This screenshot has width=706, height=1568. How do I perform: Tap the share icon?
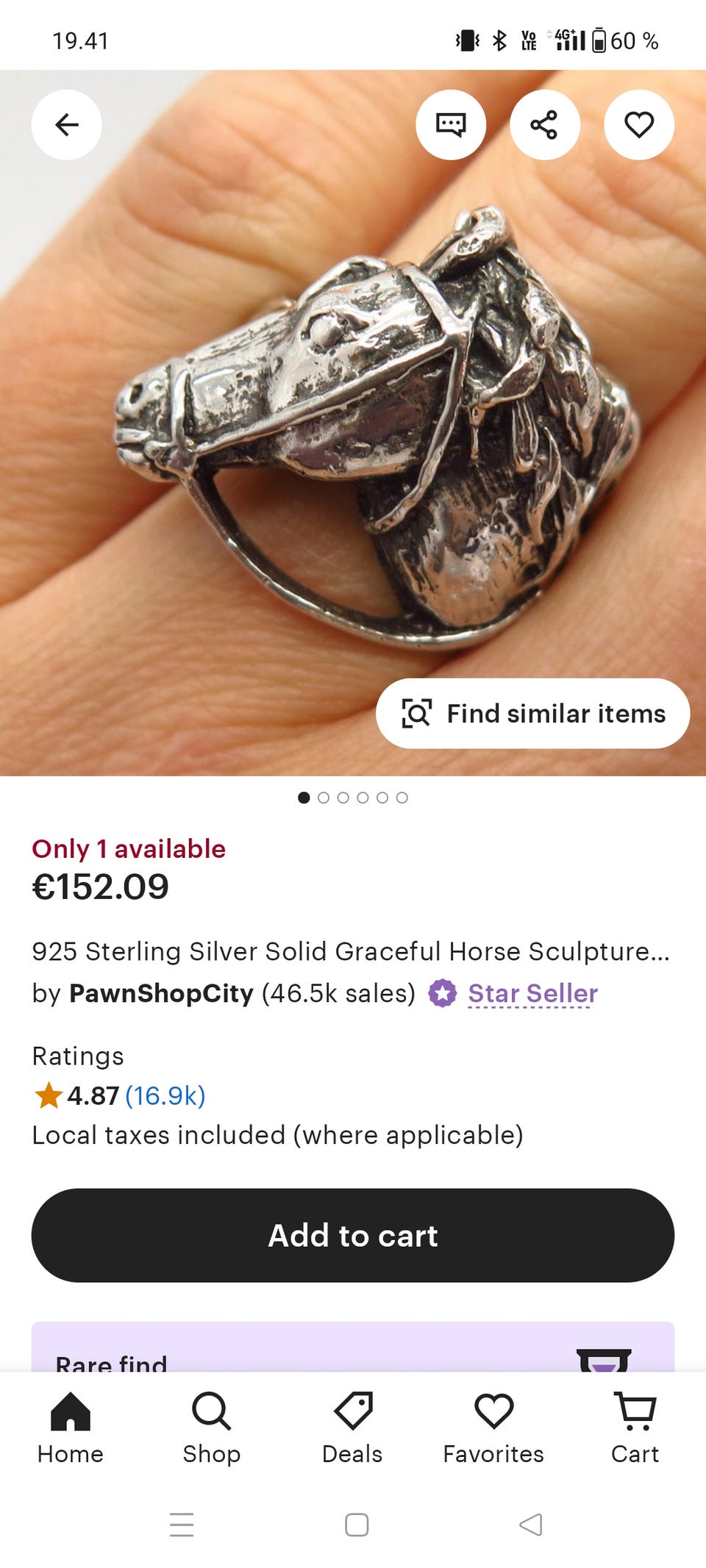544,125
